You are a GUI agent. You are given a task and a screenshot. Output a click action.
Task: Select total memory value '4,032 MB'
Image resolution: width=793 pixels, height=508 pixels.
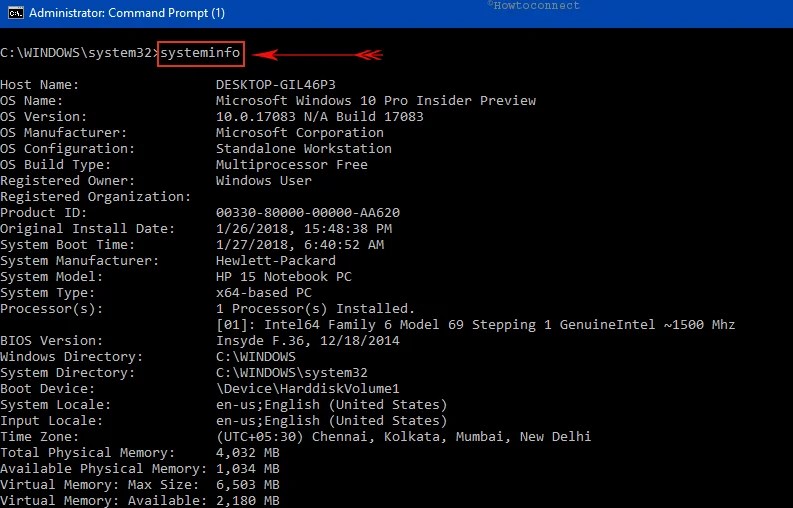point(248,453)
